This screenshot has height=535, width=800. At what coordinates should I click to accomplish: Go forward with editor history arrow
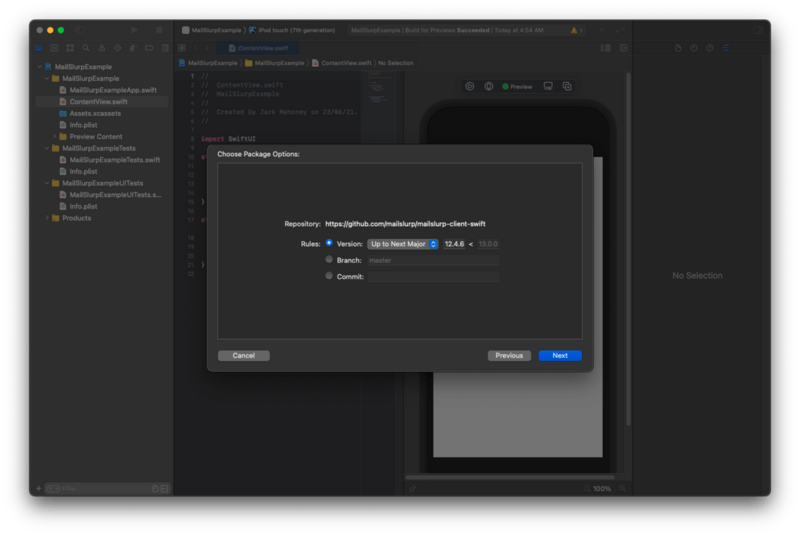[x=207, y=48]
